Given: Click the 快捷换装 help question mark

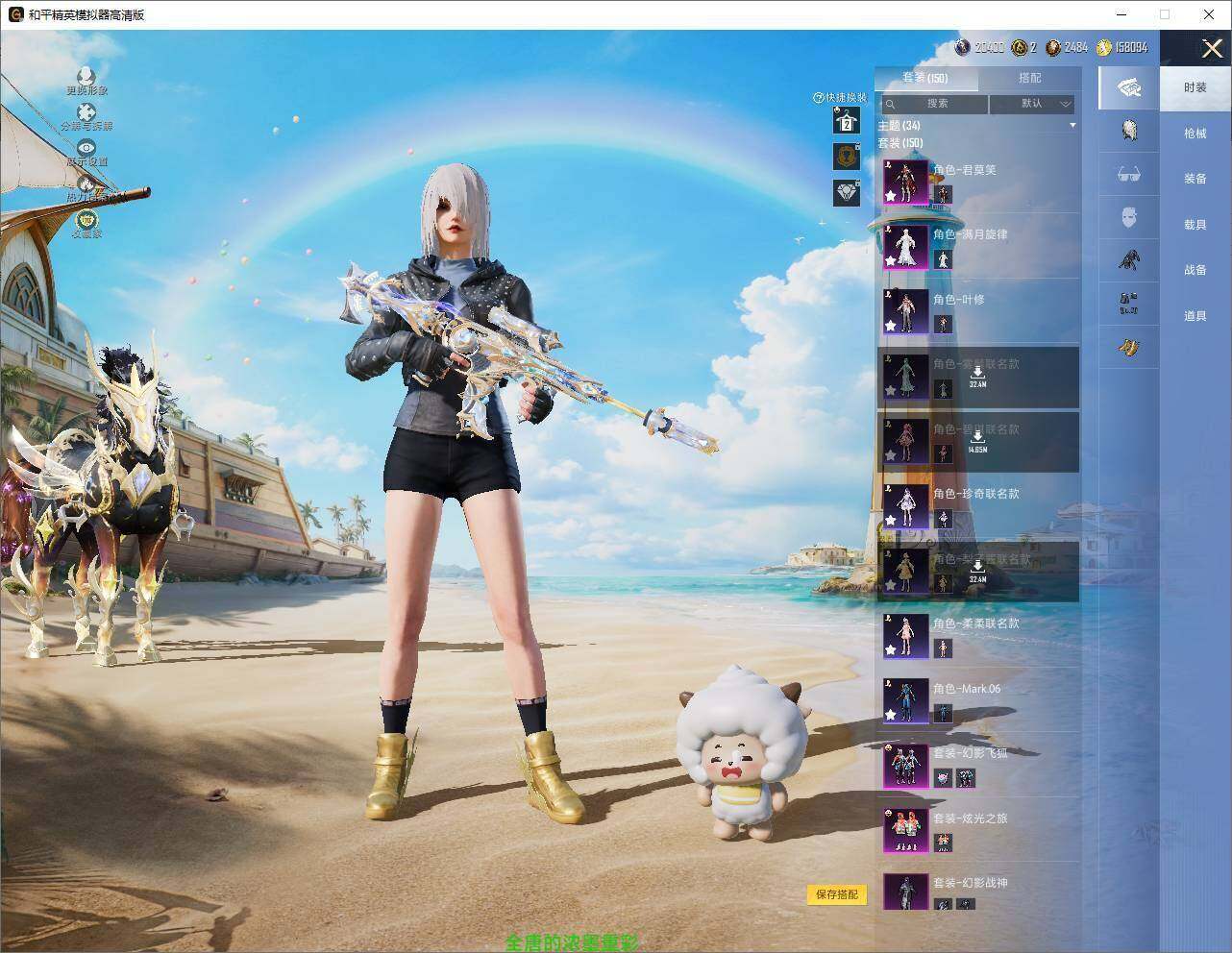Looking at the screenshot, I should pyautogui.click(x=819, y=98).
